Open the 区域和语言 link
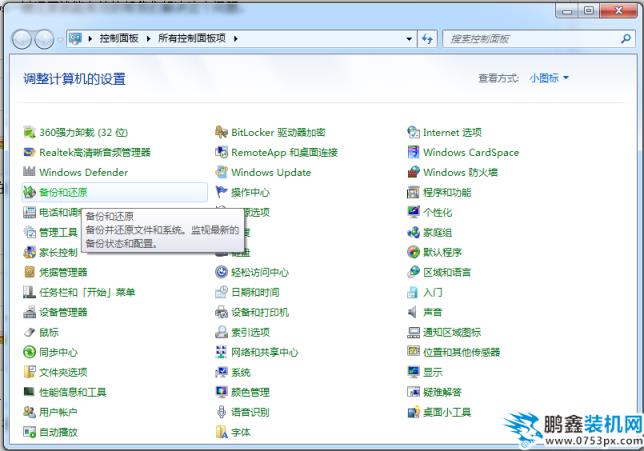This screenshot has width=644, height=451. 447,272
